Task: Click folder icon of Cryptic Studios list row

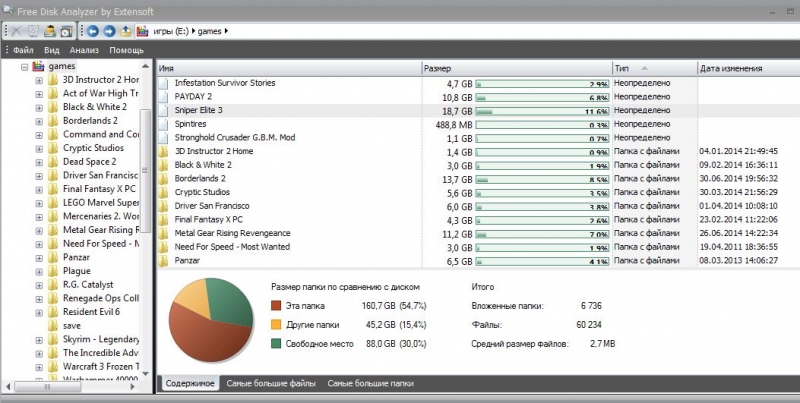Action: (x=163, y=192)
